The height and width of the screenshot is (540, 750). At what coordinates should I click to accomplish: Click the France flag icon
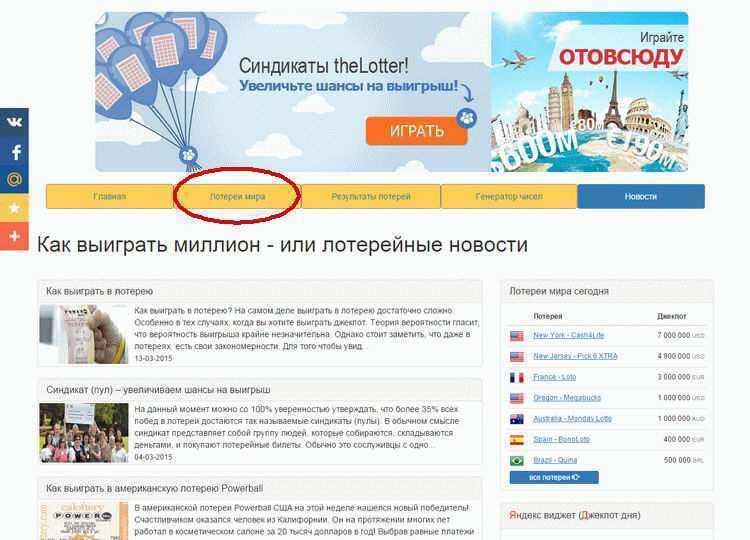[517, 377]
